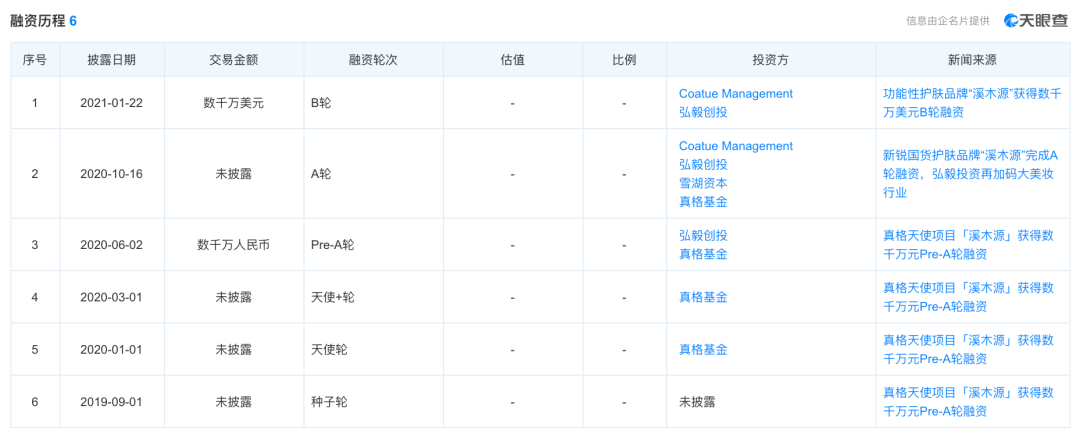Screen dimensions: 1080x441
Task: Click 信息由企名片提供 attribution text
Action: pyautogui.click(x=948, y=21)
